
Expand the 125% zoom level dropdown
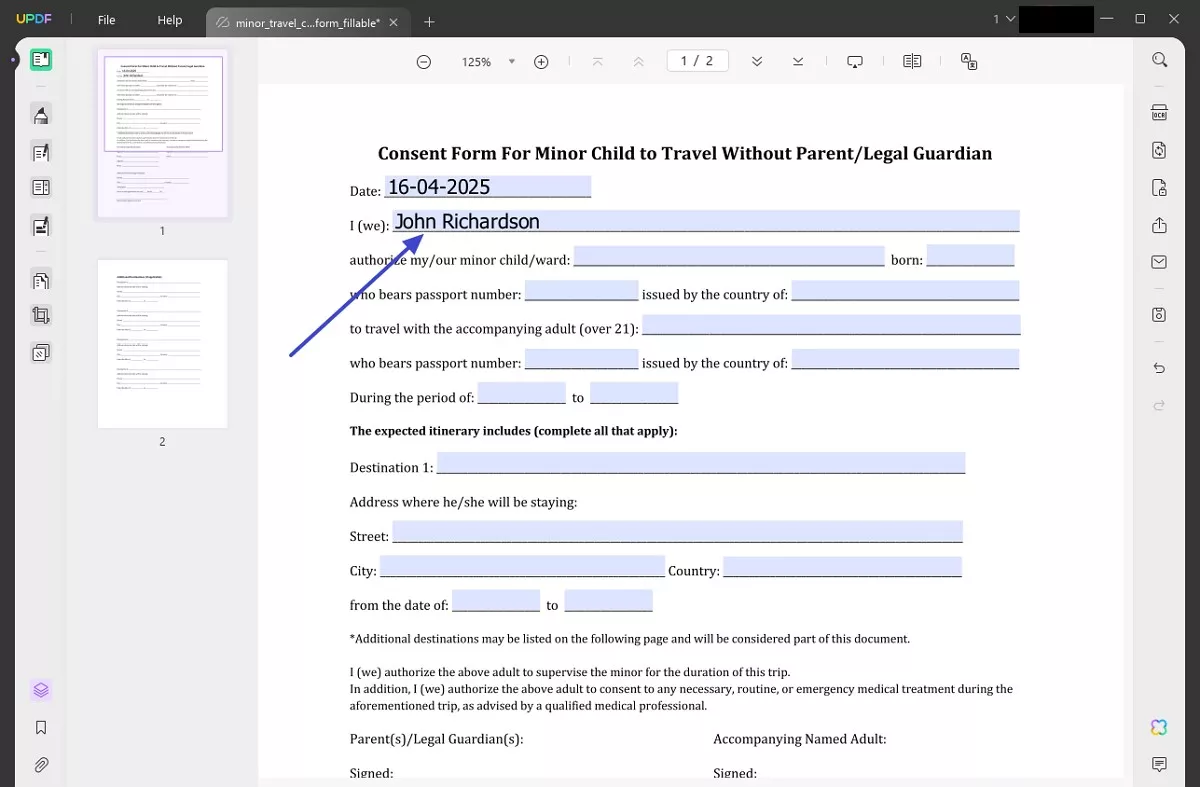point(512,62)
